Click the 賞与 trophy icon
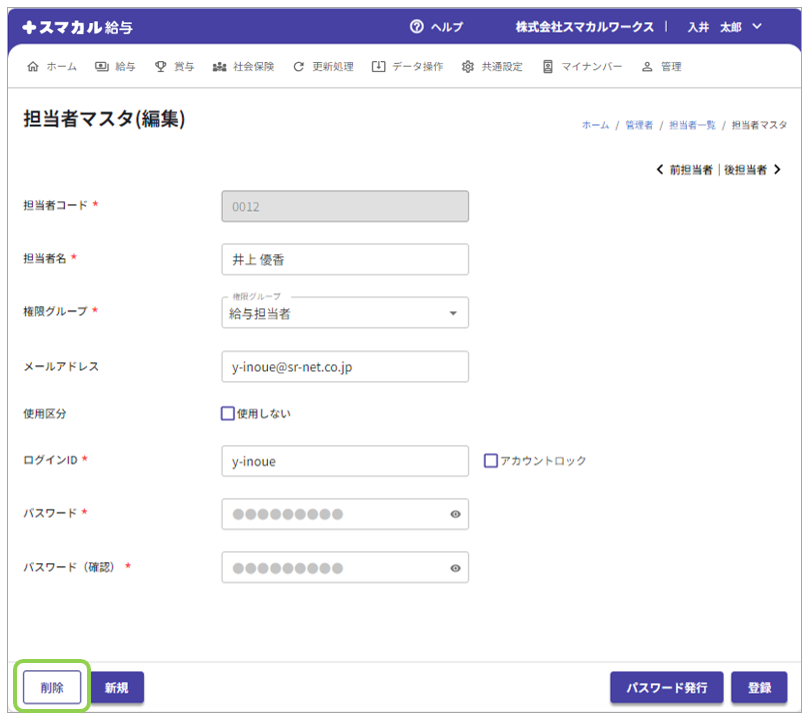The width and height of the screenshot is (808, 719). point(160,67)
